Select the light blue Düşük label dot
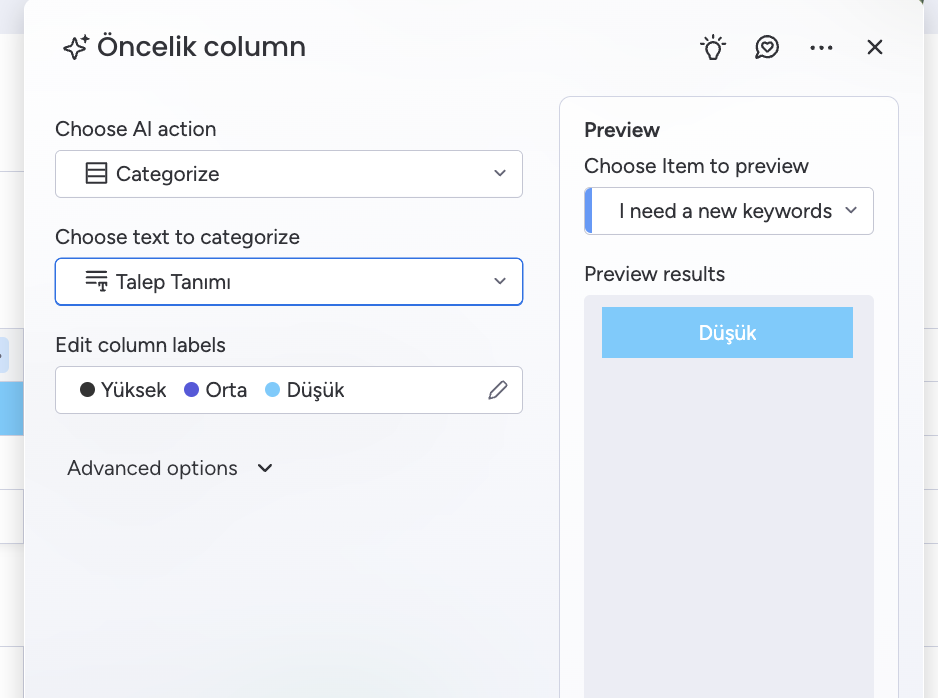 point(272,390)
